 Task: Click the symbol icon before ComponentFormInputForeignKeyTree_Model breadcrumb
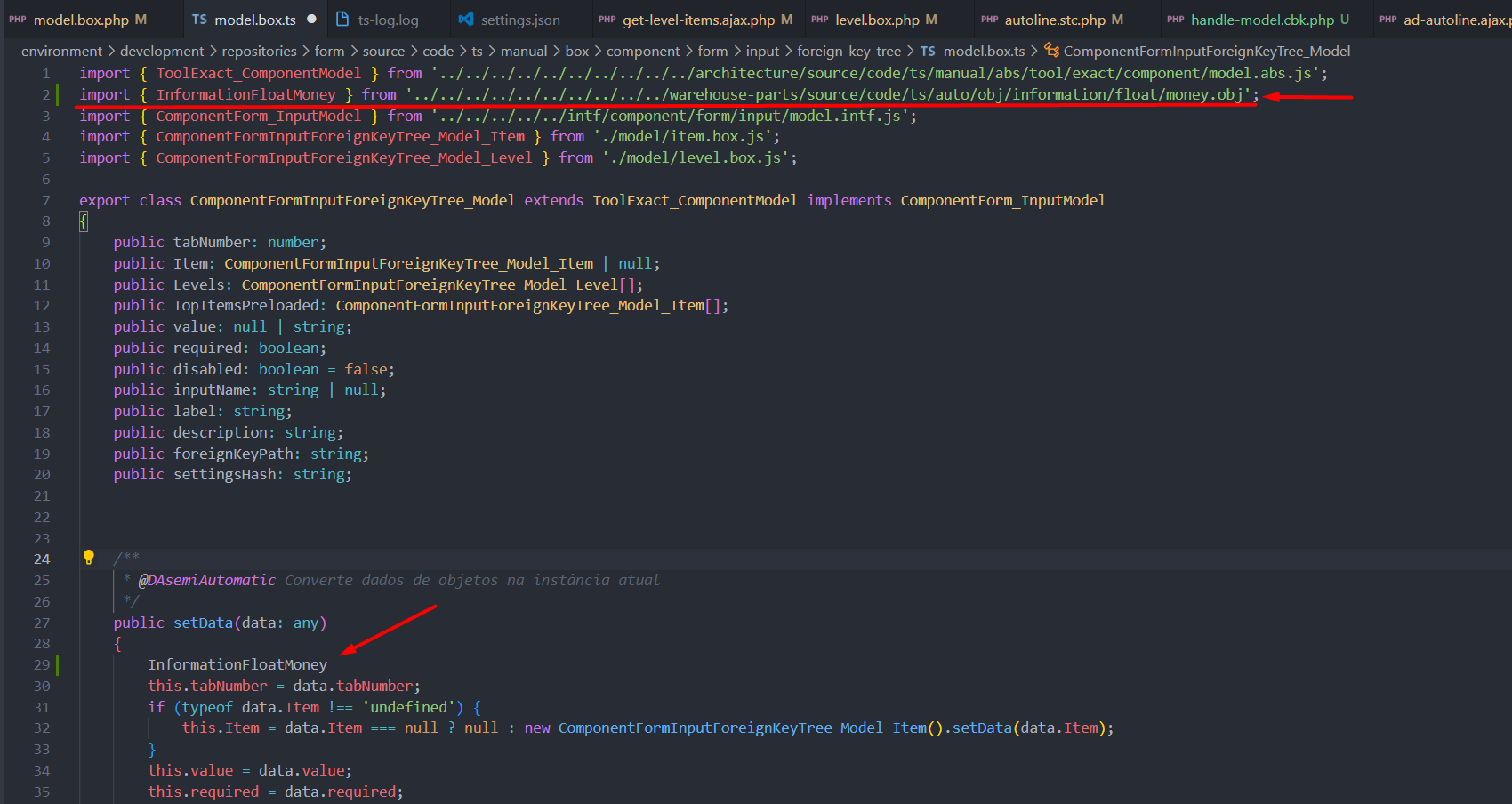click(x=1051, y=51)
